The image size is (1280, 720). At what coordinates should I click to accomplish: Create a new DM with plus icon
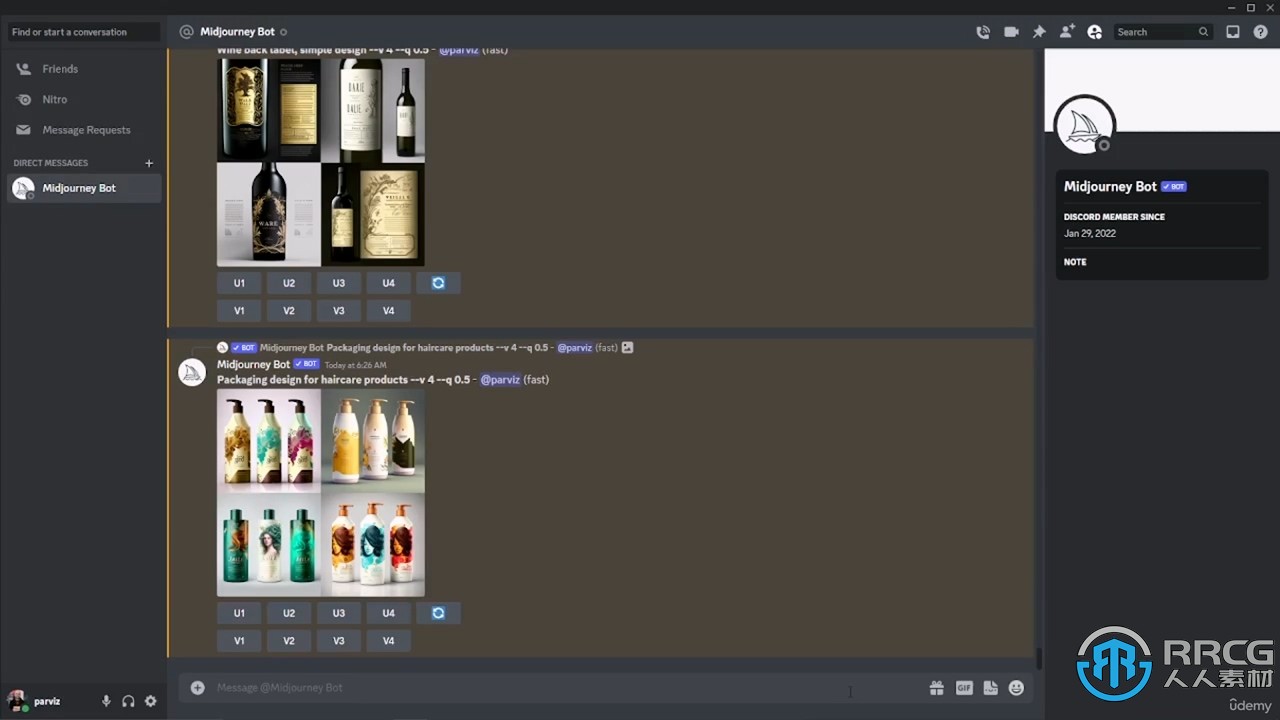click(149, 163)
